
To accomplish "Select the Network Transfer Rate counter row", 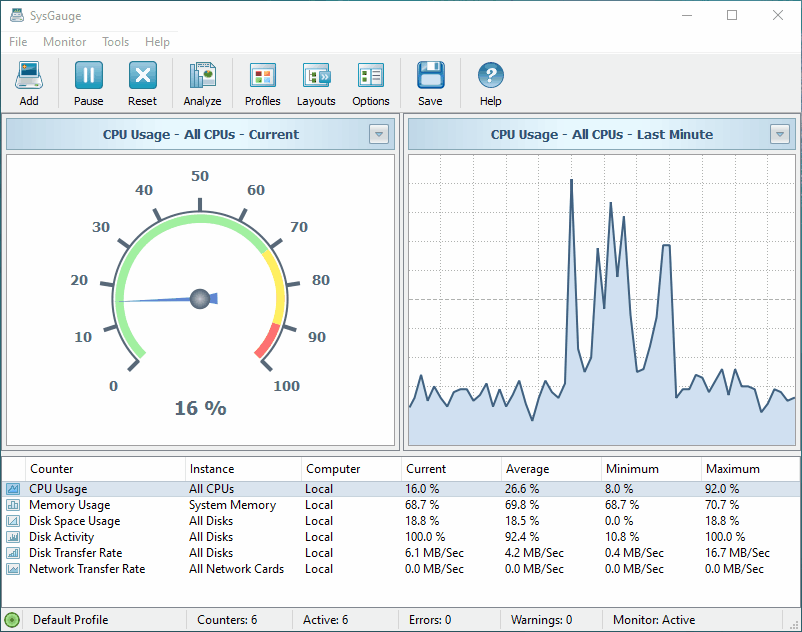I will coord(401,569).
